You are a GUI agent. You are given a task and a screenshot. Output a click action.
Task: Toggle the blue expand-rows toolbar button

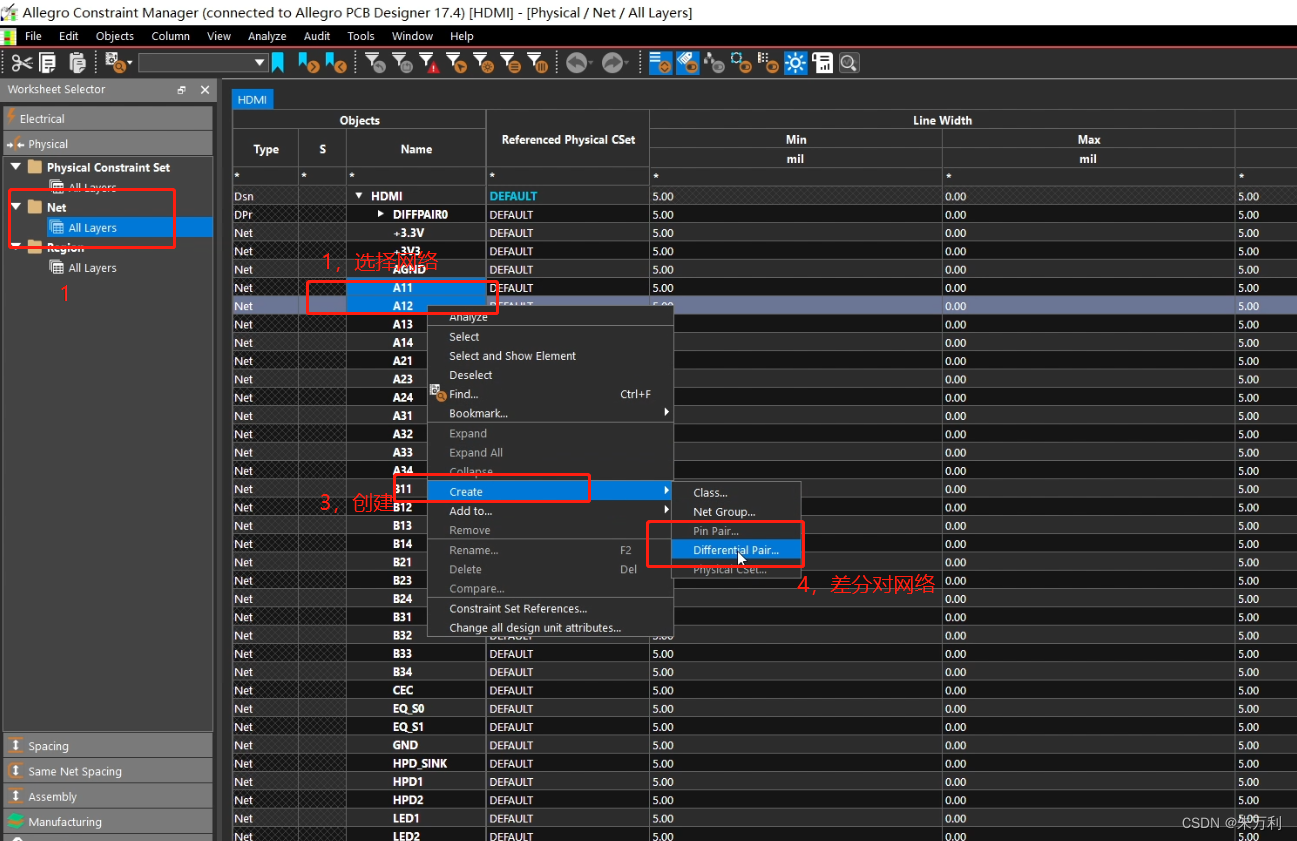[x=661, y=63]
